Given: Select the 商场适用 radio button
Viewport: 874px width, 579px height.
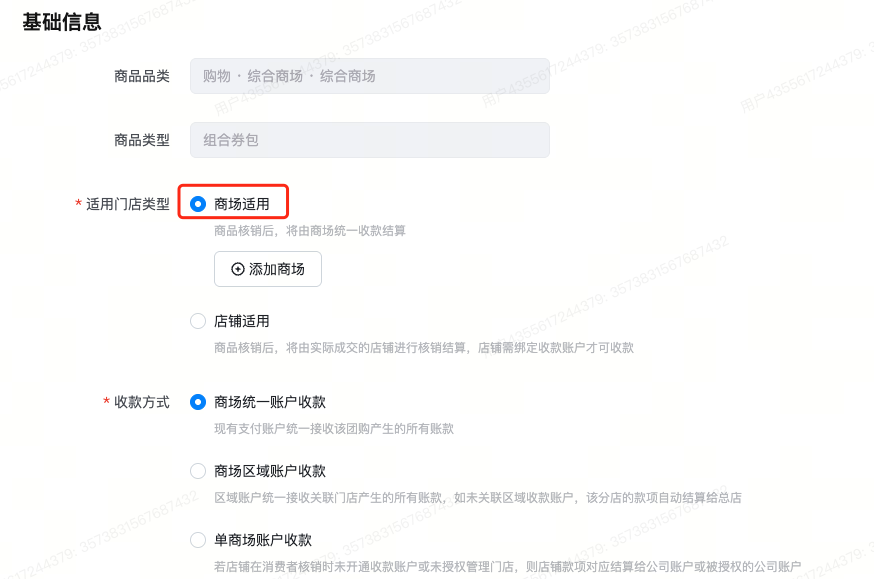Looking at the screenshot, I should click(x=198, y=204).
